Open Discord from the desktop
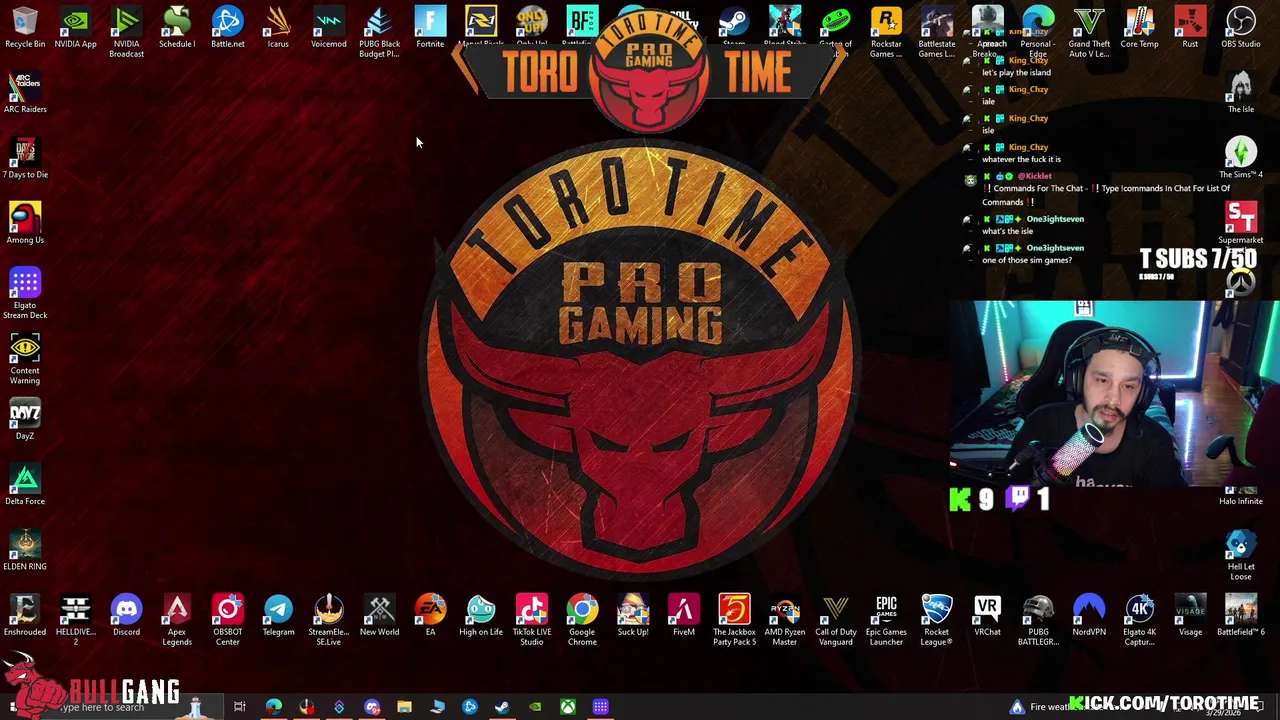 pyautogui.click(x=126, y=615)
